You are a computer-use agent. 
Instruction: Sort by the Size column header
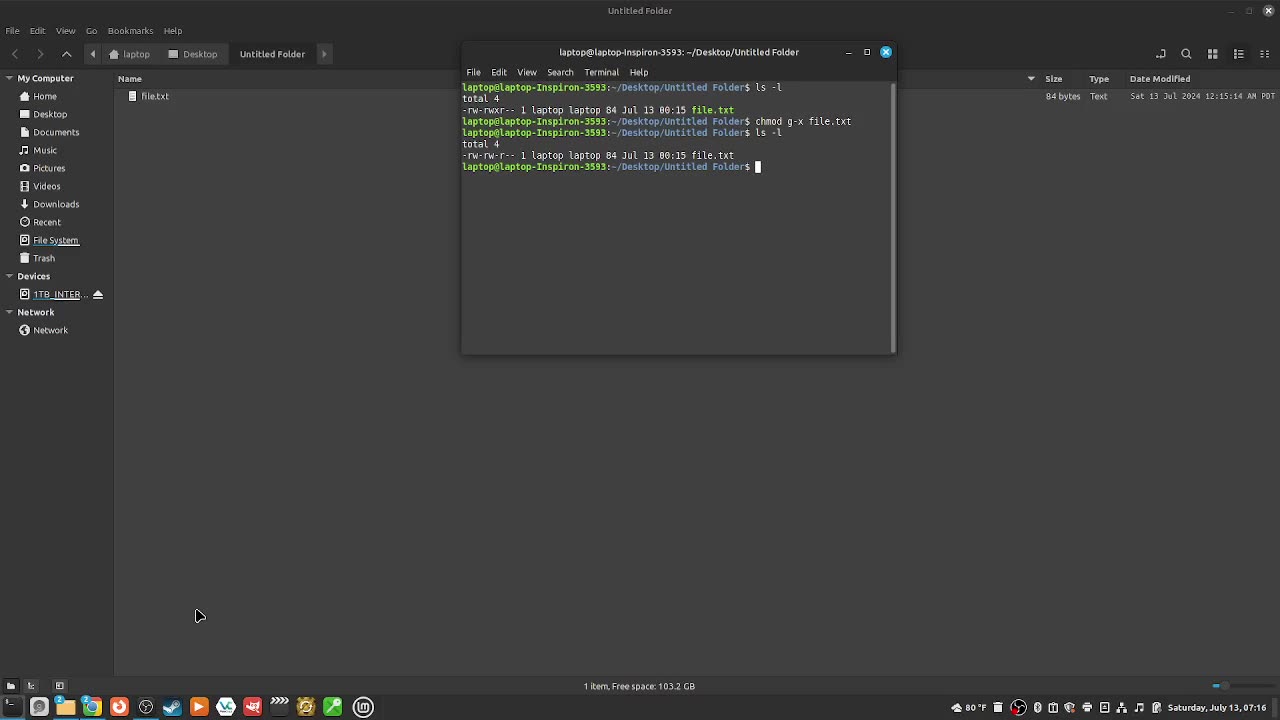coord(1053,78)
